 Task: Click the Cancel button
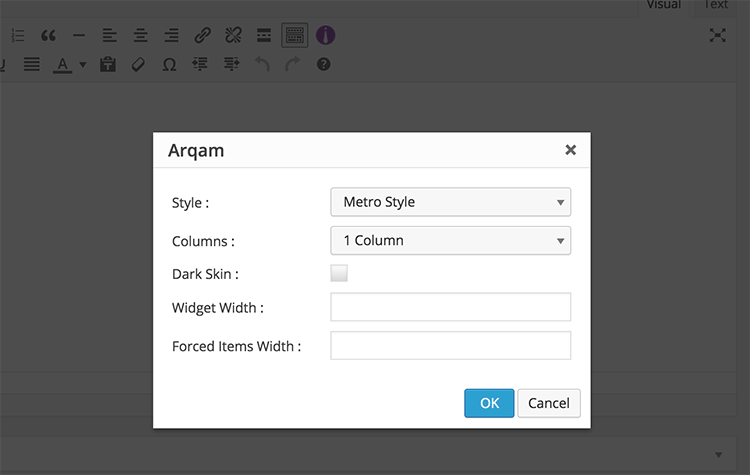[x=549, y=403]
